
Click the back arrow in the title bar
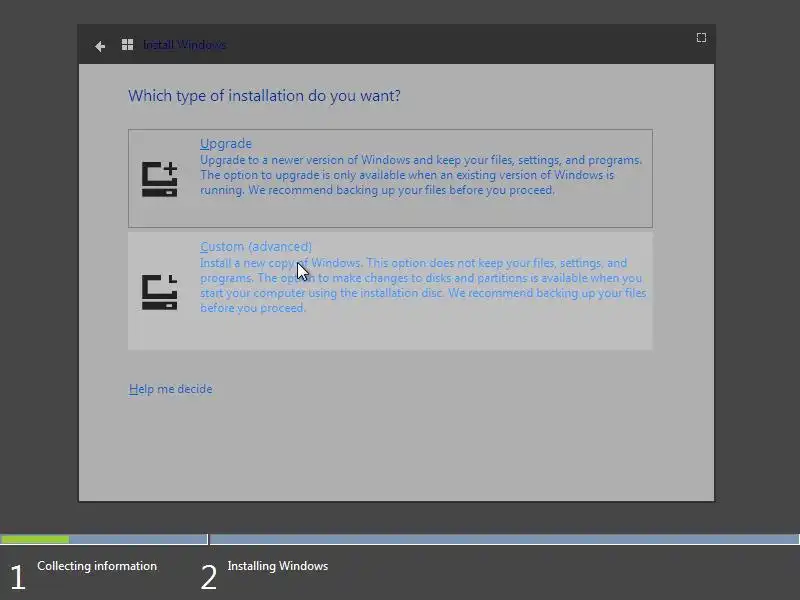[100, 46]
